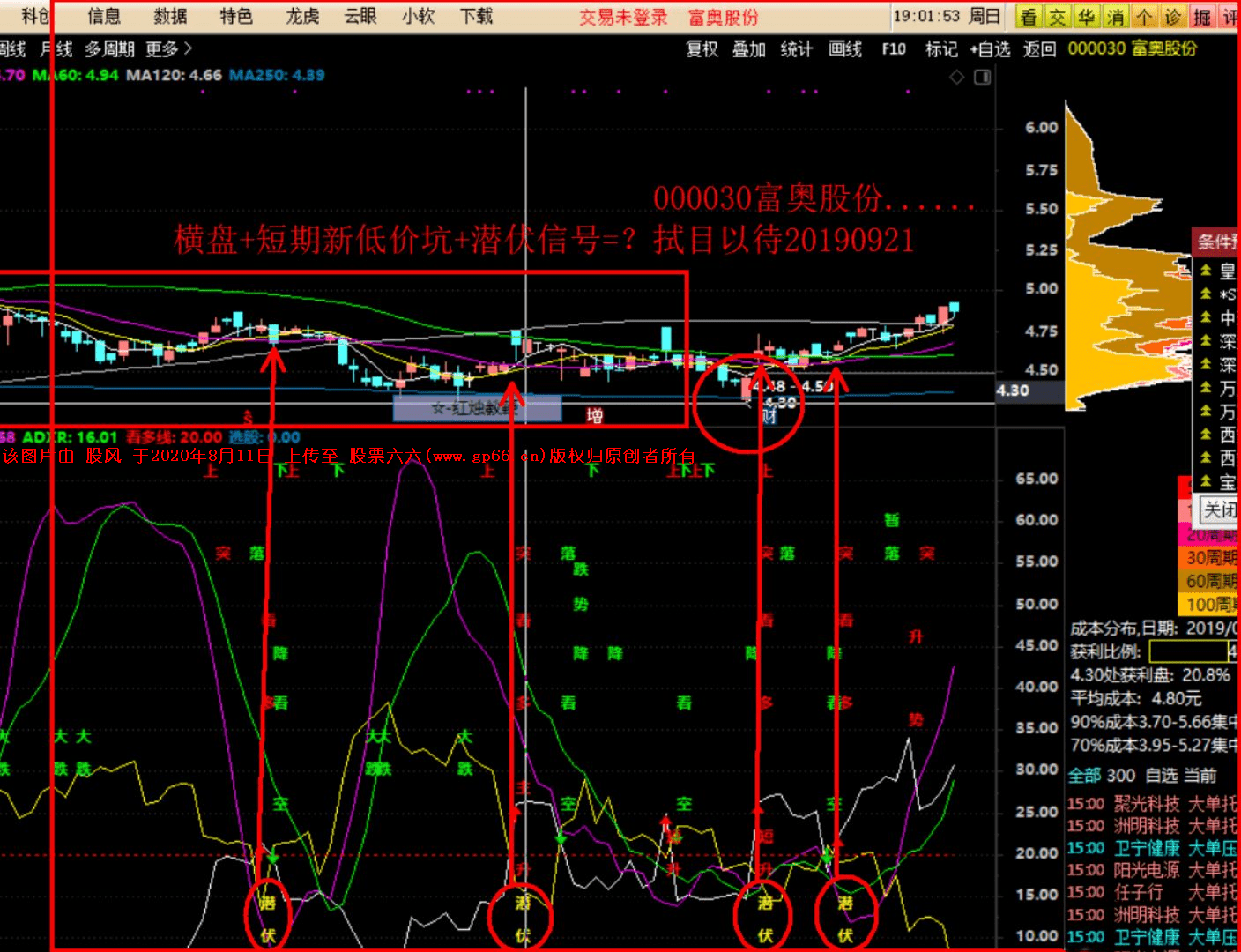Click the 看 toolbar button
The image size is (1241, 952).
(1029, 17)
